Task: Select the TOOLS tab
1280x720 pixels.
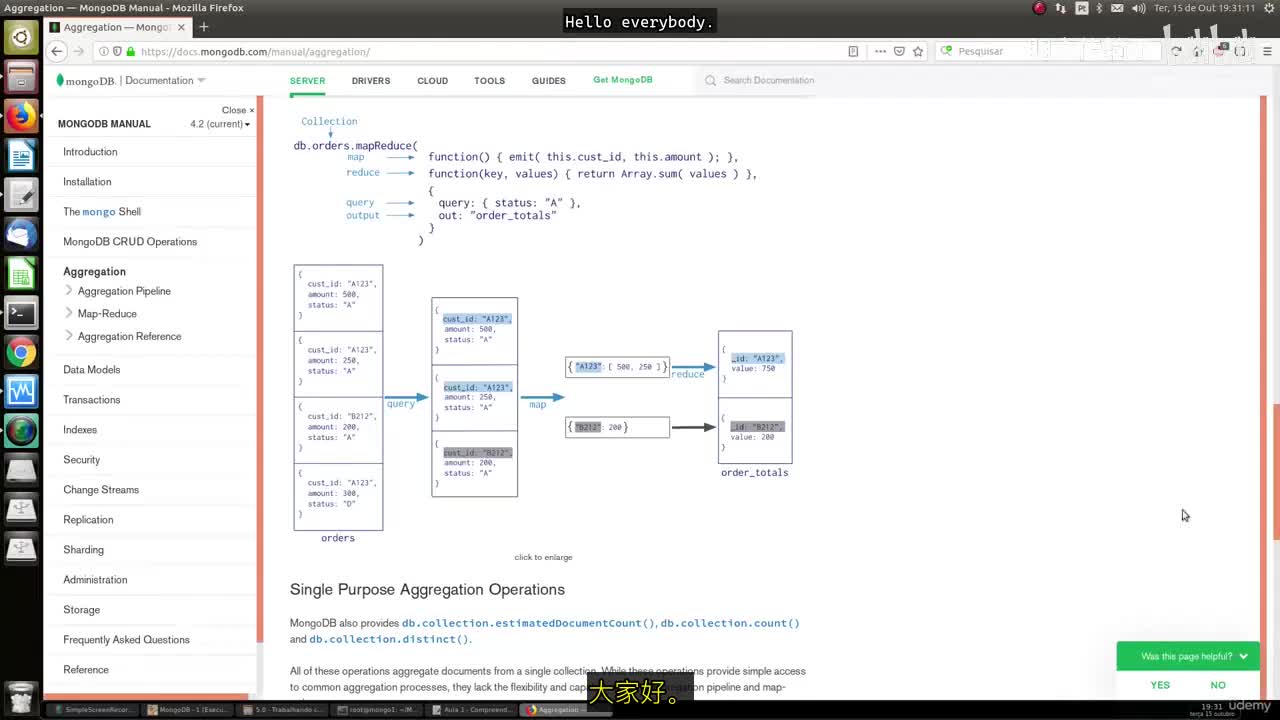Action: tap(489, 81)
